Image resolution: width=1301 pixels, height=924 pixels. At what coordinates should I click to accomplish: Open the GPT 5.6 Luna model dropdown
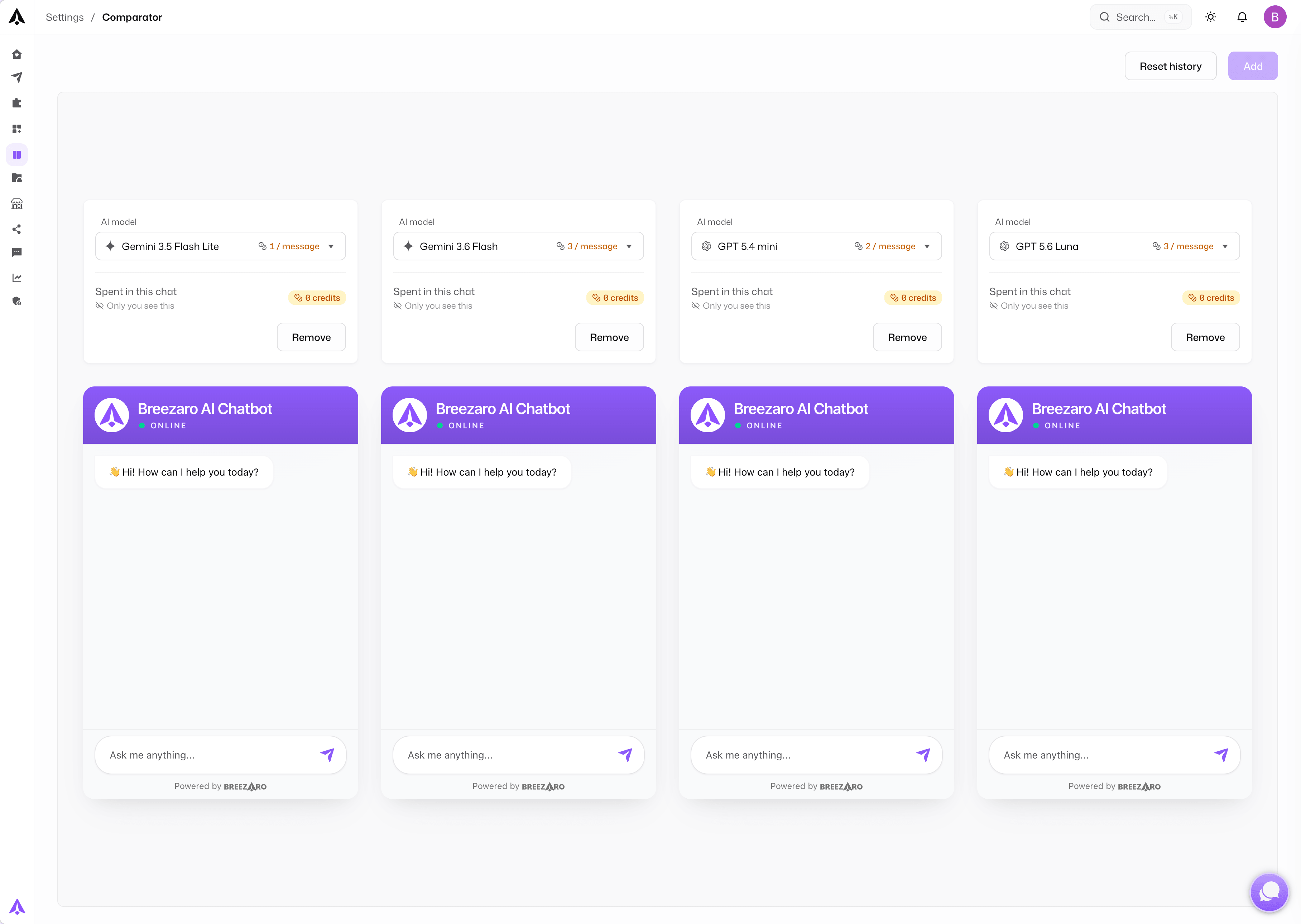1114,246
